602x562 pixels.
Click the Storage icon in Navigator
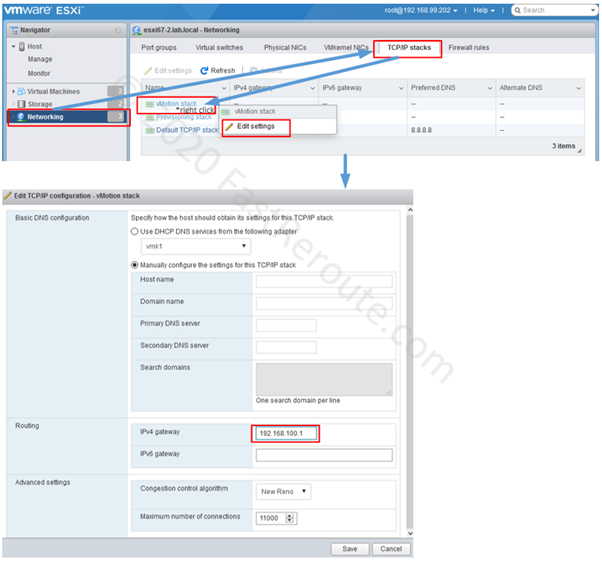click(22, 104)
